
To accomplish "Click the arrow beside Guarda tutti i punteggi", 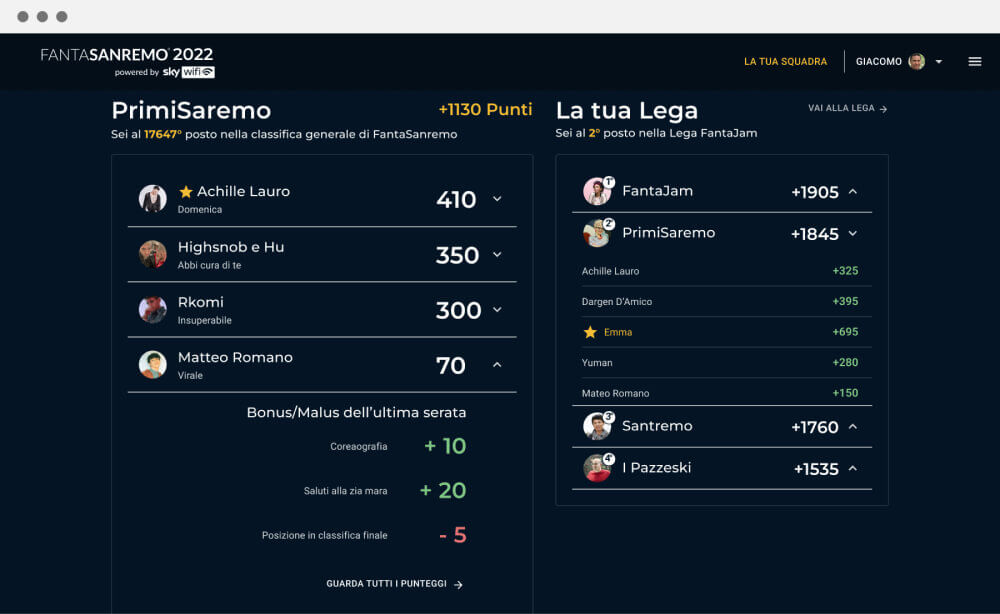I will pos(458,584).
